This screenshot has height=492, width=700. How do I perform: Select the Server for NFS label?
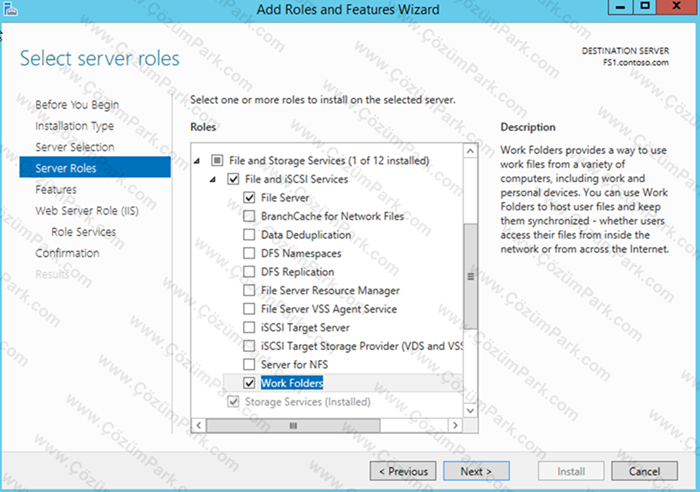click(294, 364)
